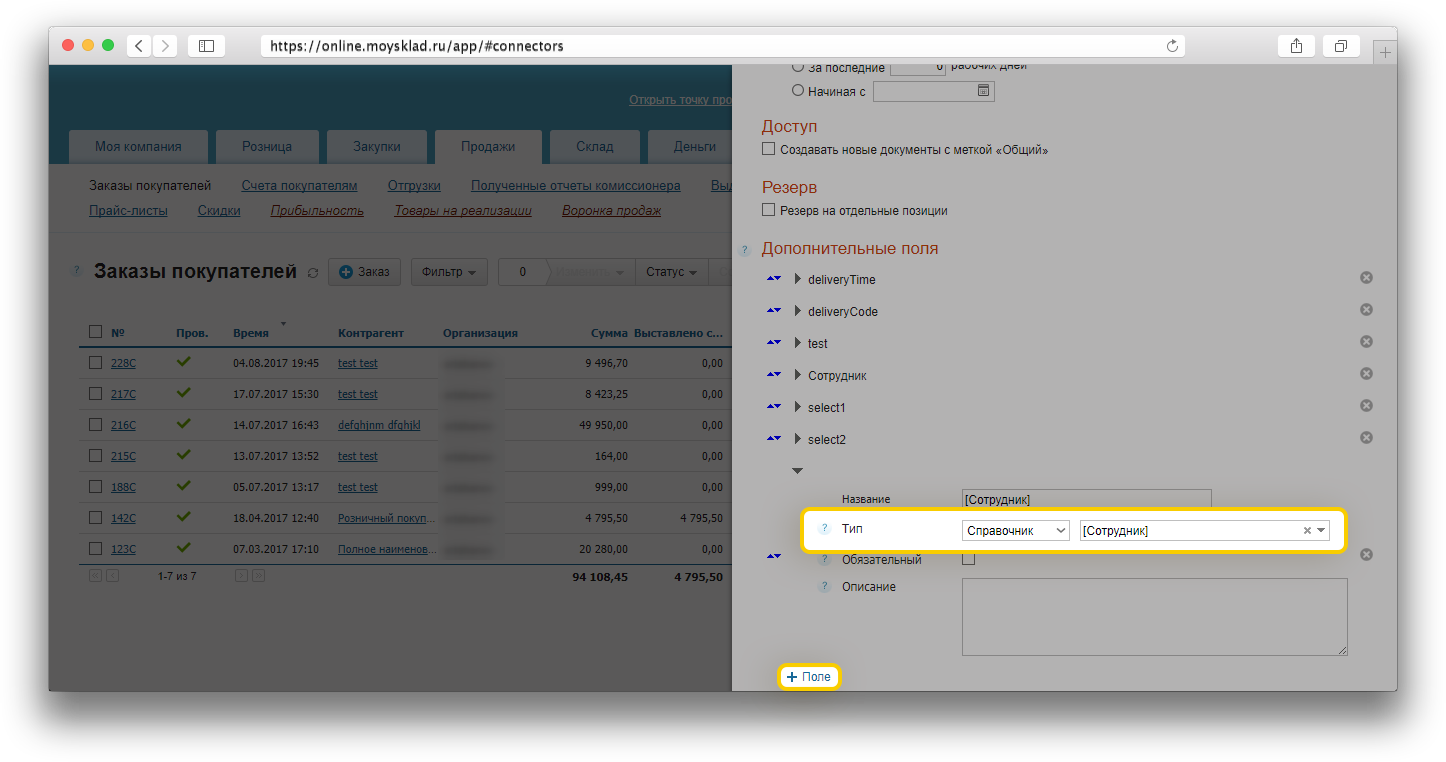Open the Статус dropdown
Screen dimensions: 1446x762
click(672, 272)
